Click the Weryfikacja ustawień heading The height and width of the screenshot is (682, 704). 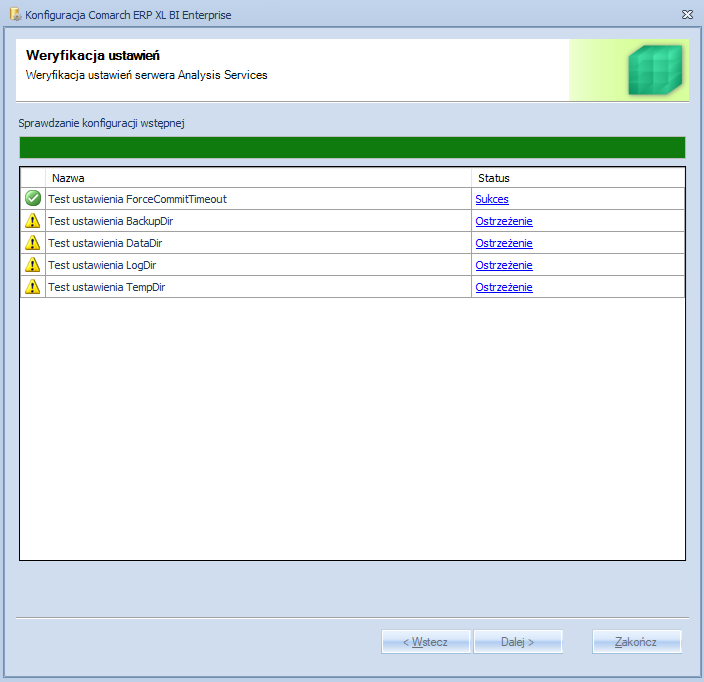92,55
